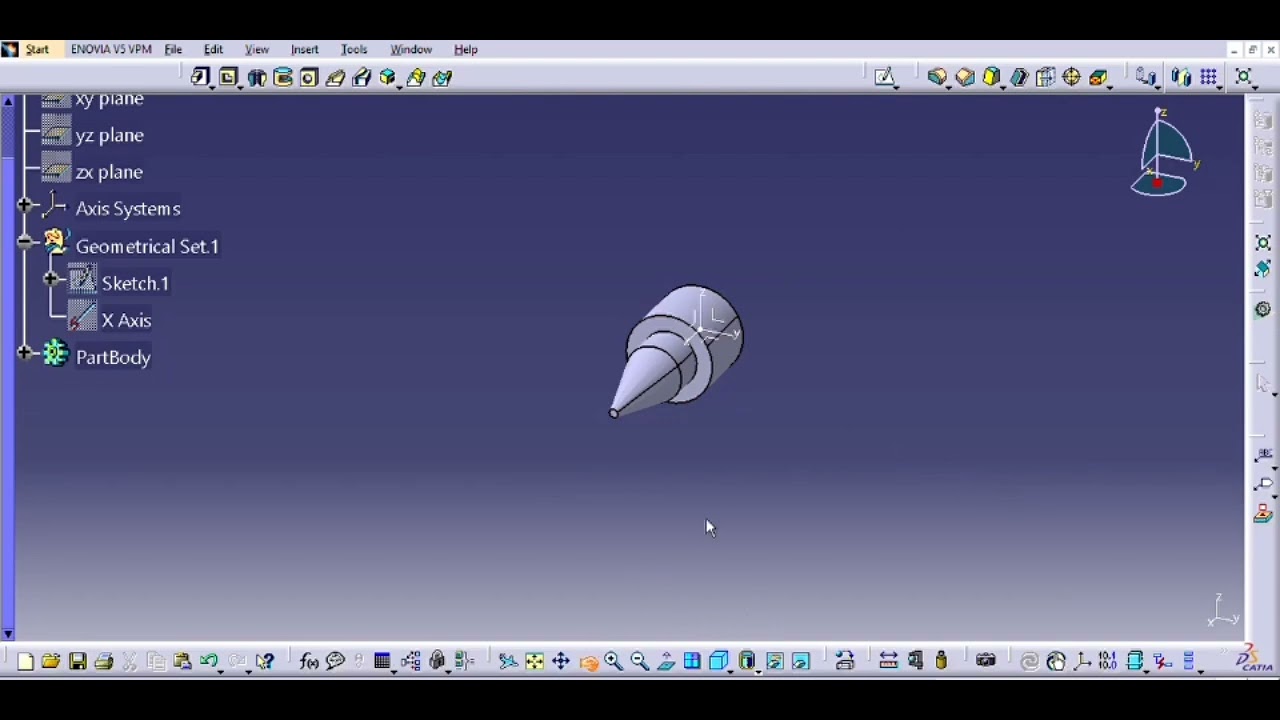This screenshot has height=720, width=1280.
Task: Open the Formula f(x) editor
Action: point(309,661)
